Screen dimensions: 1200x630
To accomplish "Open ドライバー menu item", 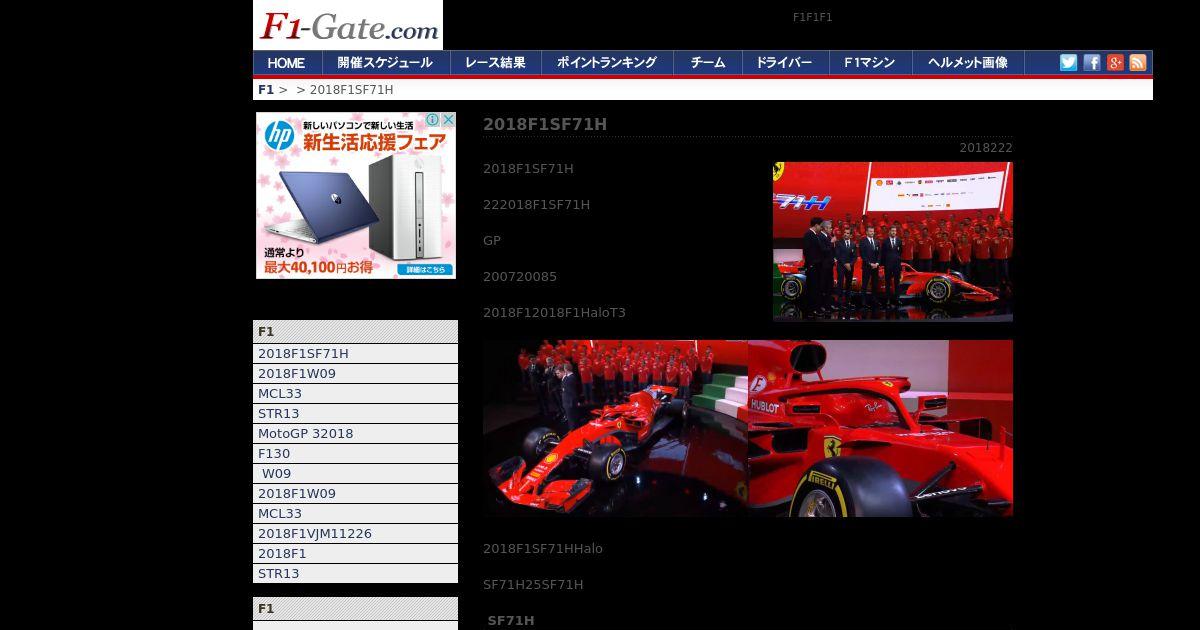I will click(x=785, y=62).
